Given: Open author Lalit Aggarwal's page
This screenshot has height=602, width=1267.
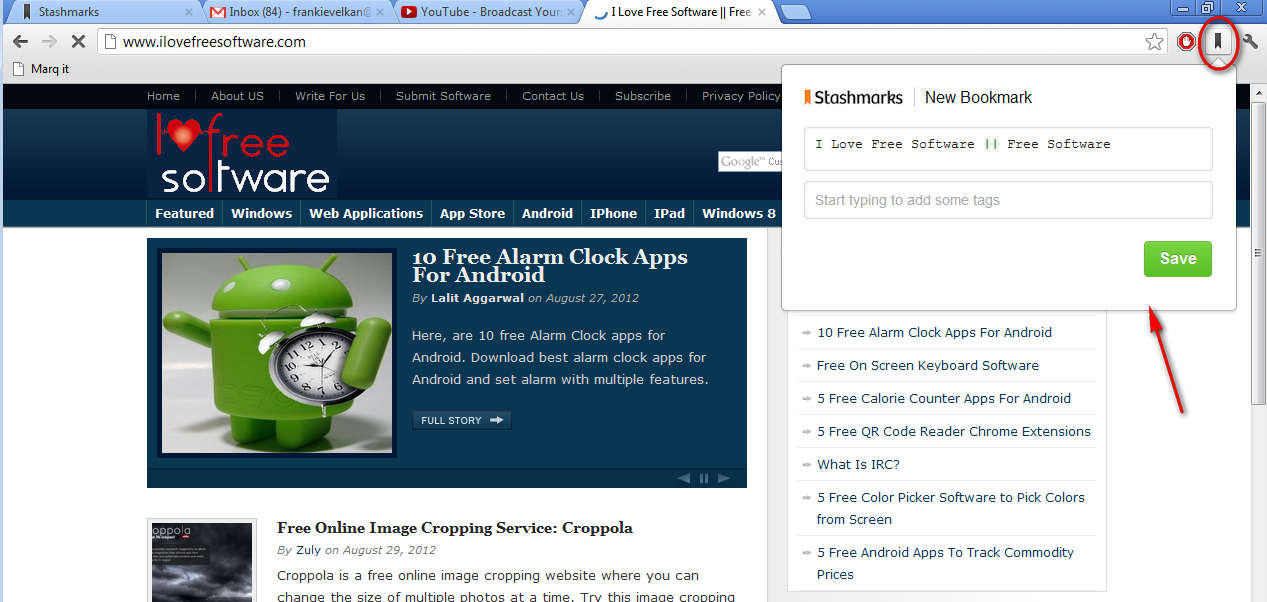Looking at the screenshot, I should (x=478, y=298).
